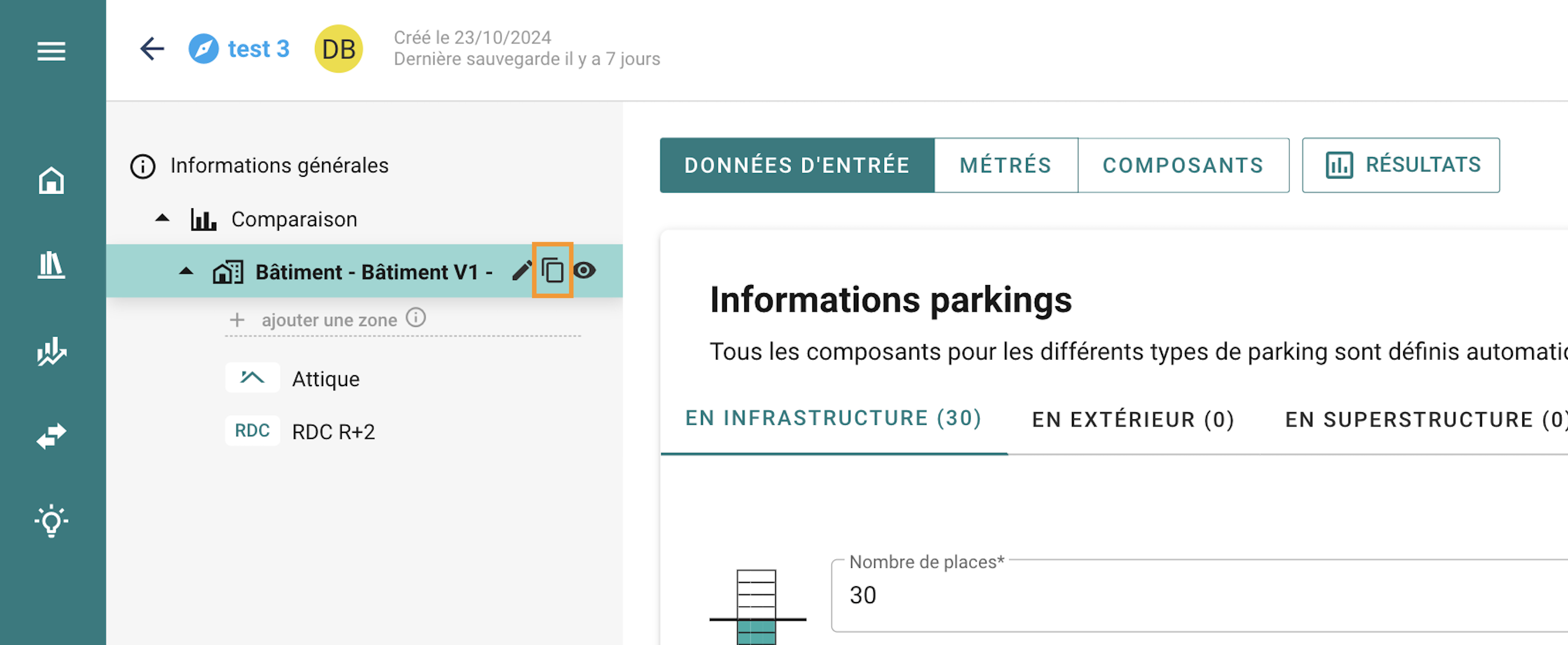Open the Résultats button

pos(1400,165)
